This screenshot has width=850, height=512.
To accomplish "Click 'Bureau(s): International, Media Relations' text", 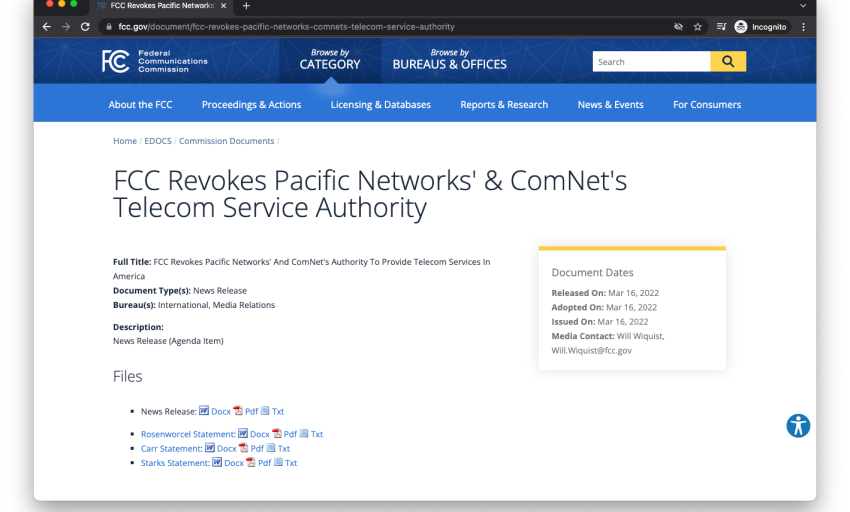I will [x=194, y=305].
